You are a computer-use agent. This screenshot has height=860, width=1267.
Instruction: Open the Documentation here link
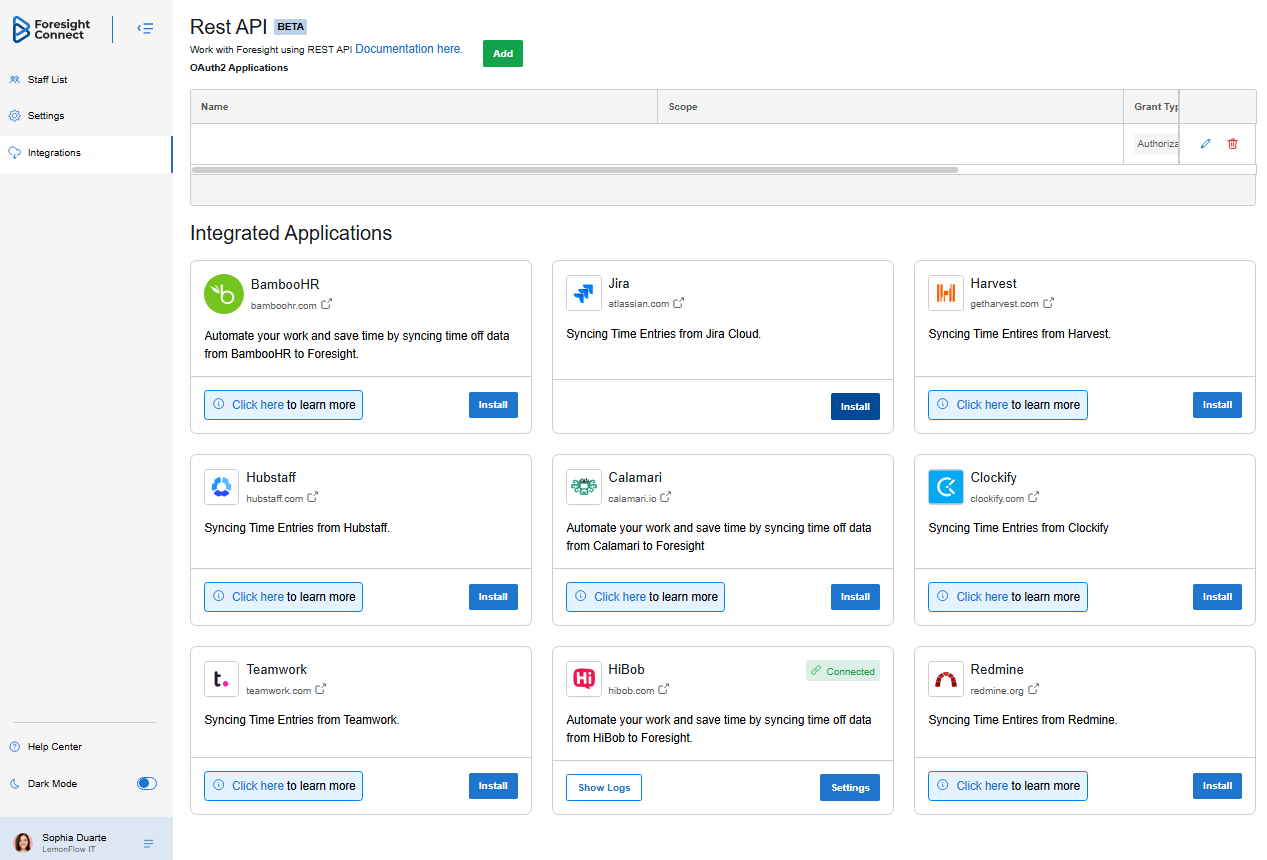tap(409, 49)
